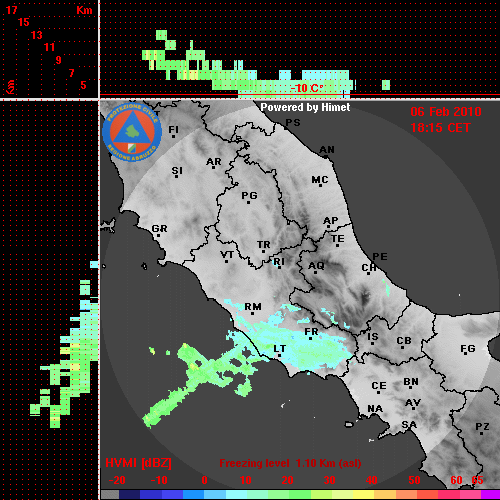Click the 13 km height label
500x500 pixels.
(x=37, y=35)
